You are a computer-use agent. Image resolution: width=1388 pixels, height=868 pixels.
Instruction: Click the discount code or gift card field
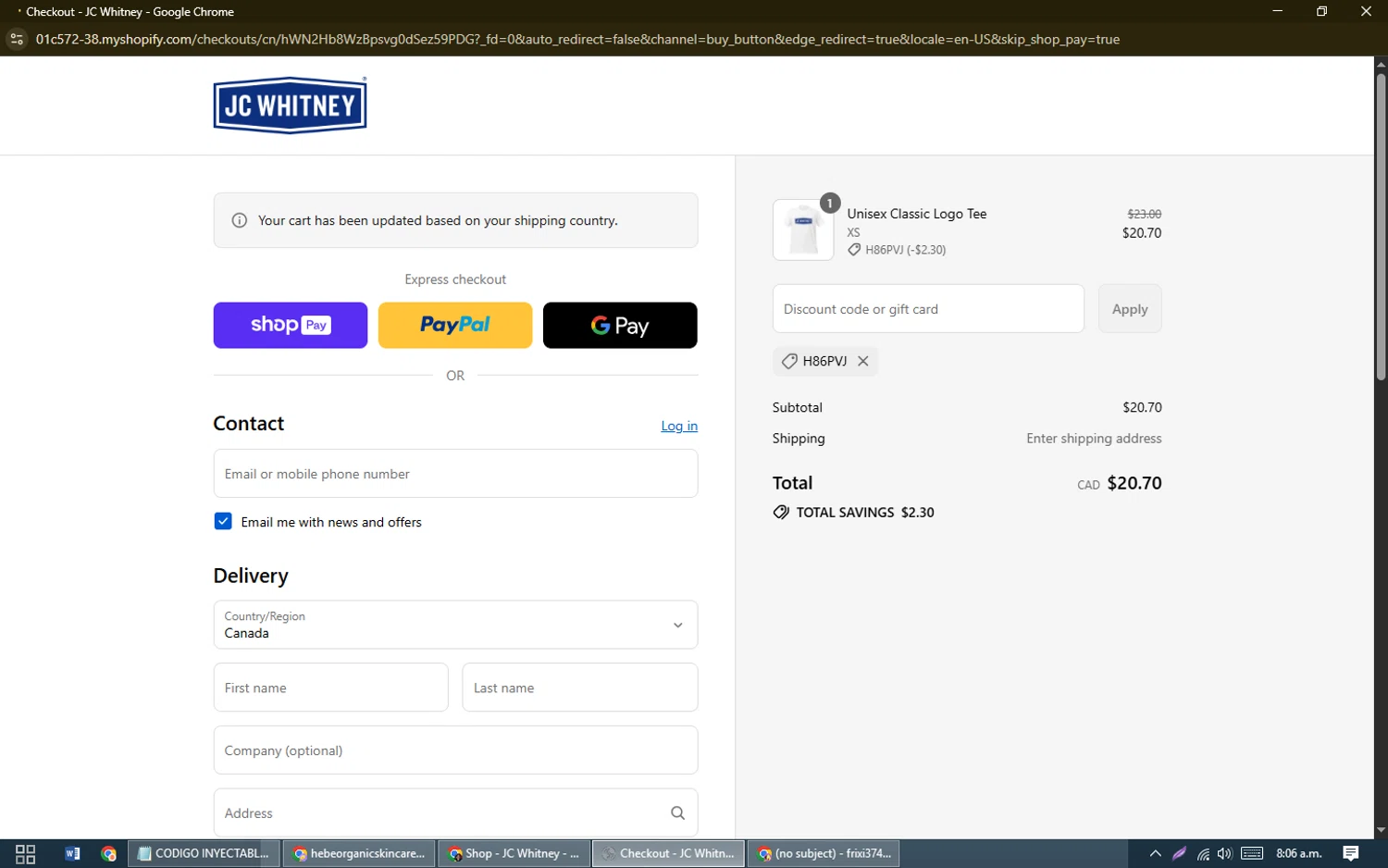[x=928, y=309]
